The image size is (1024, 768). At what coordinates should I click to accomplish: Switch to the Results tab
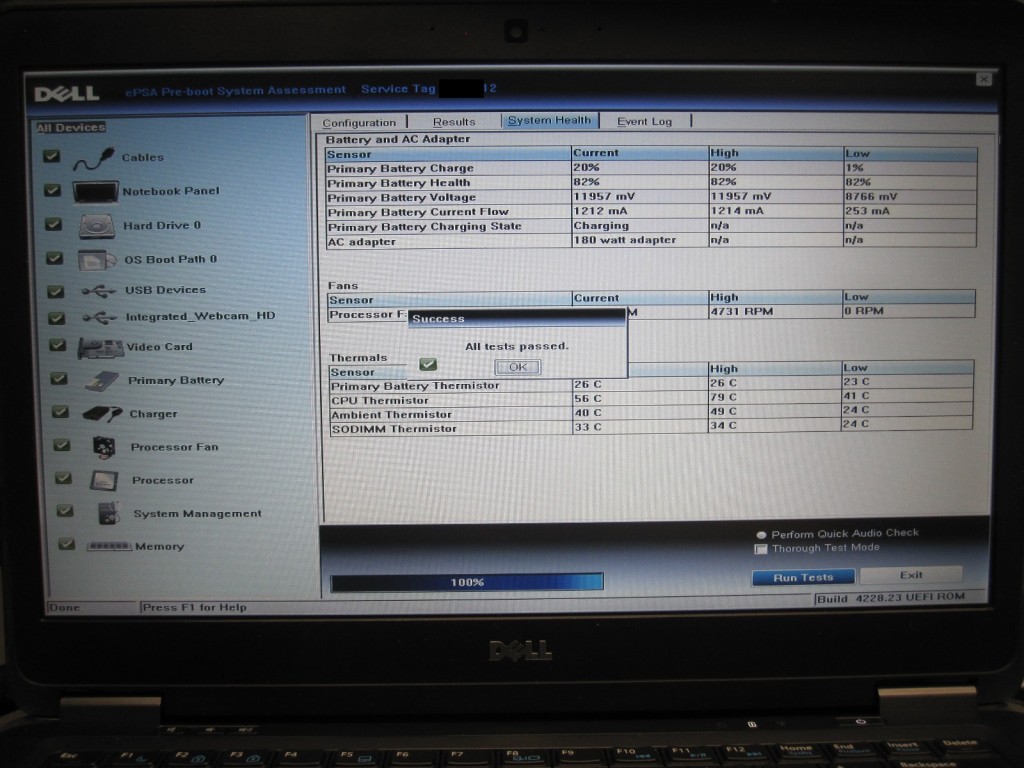click(x=454, y=121)
